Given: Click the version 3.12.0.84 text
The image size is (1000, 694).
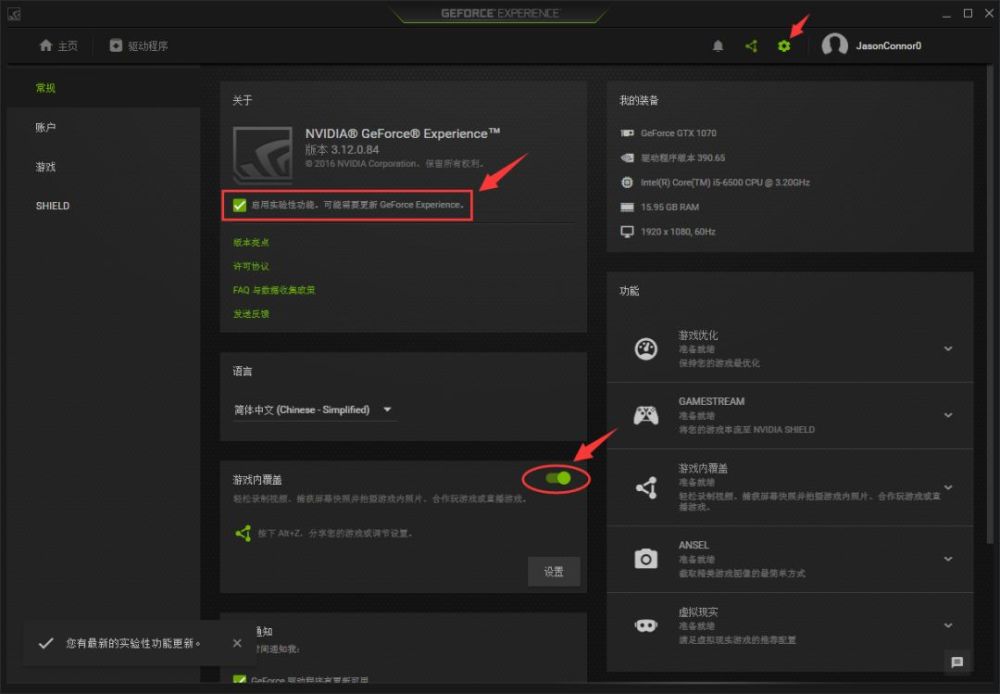Looking at the screenshot, I should tap(342, 150).
